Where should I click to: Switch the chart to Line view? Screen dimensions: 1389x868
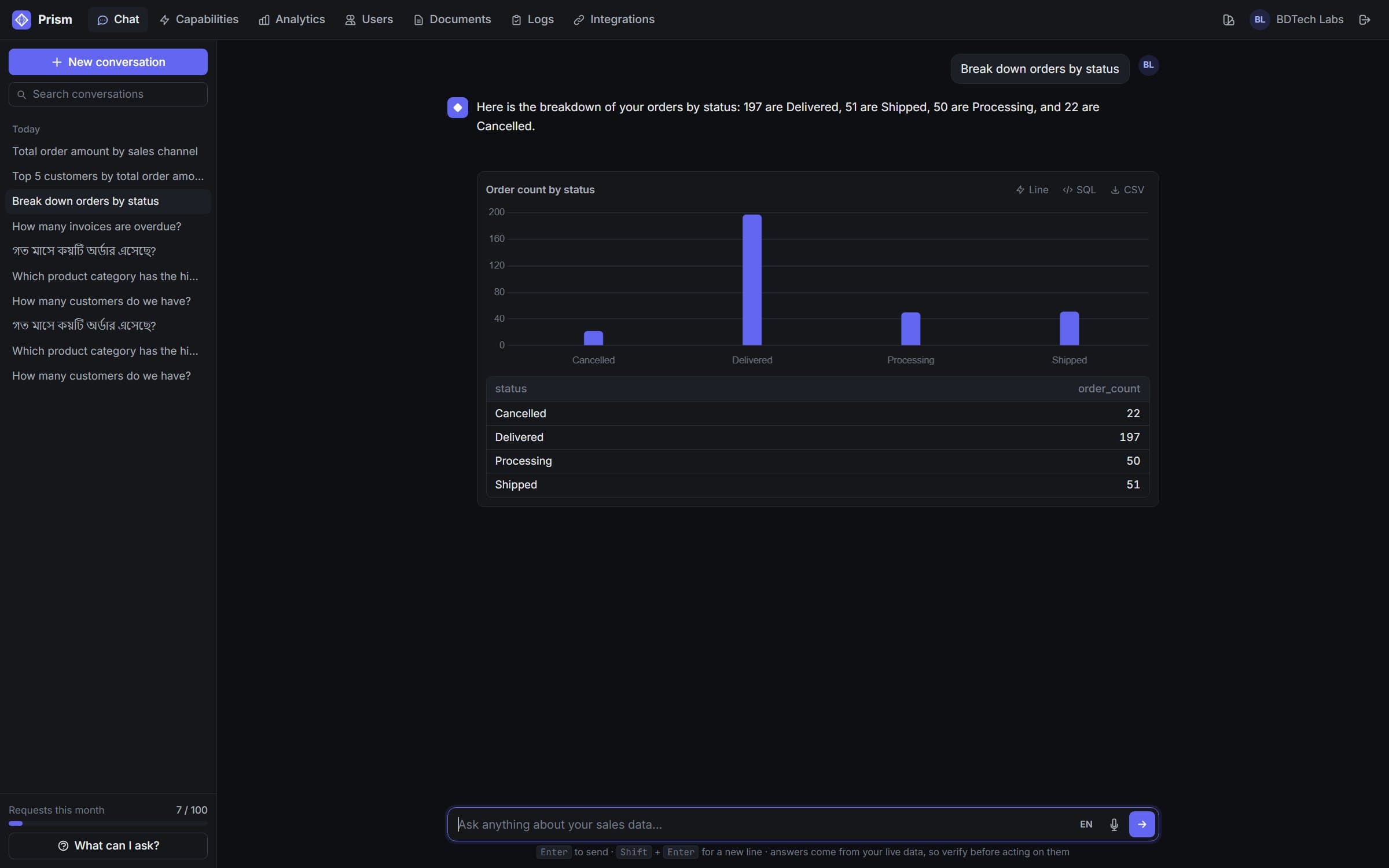(x=1032, y=190)
